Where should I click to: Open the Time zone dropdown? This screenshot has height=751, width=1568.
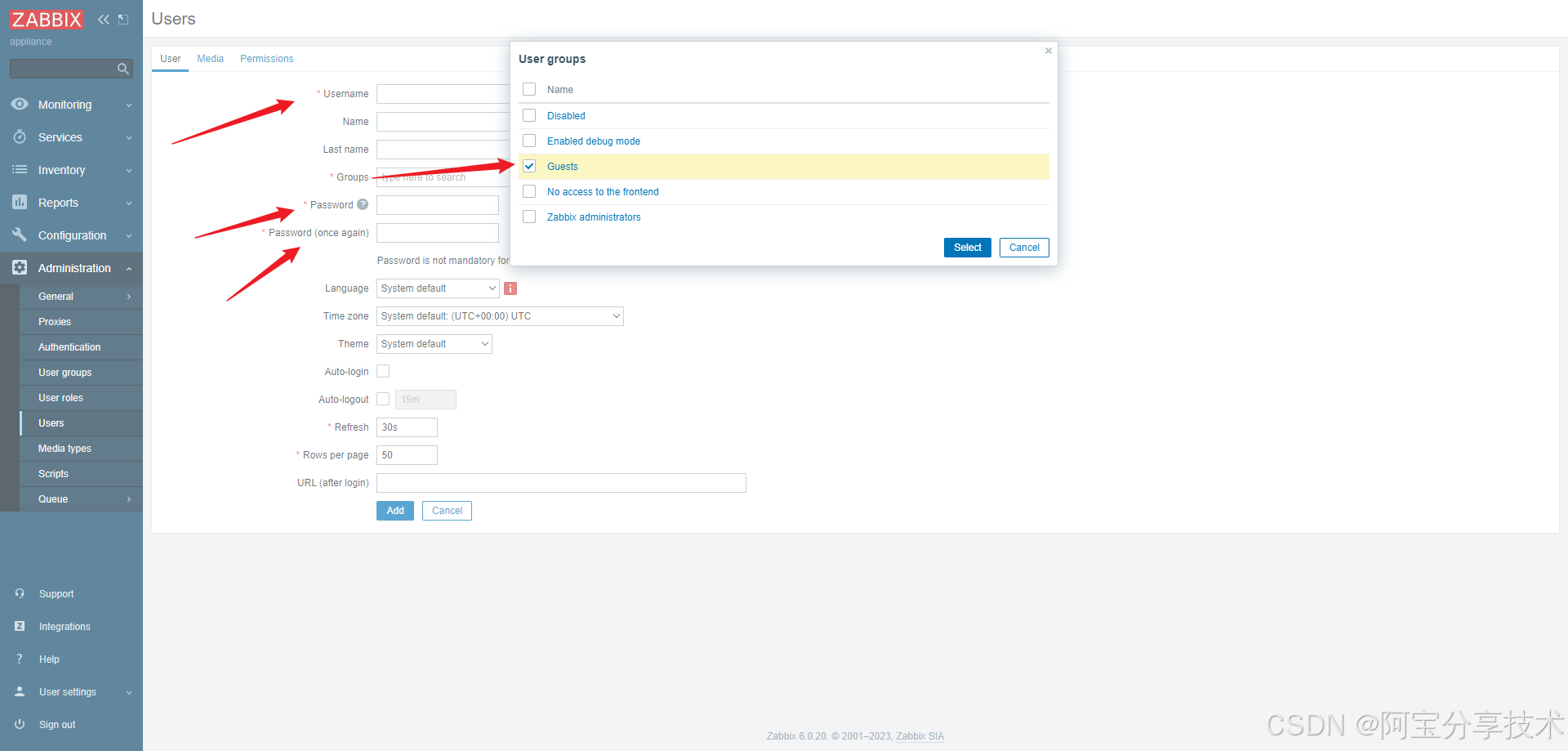tap(500, 316)
